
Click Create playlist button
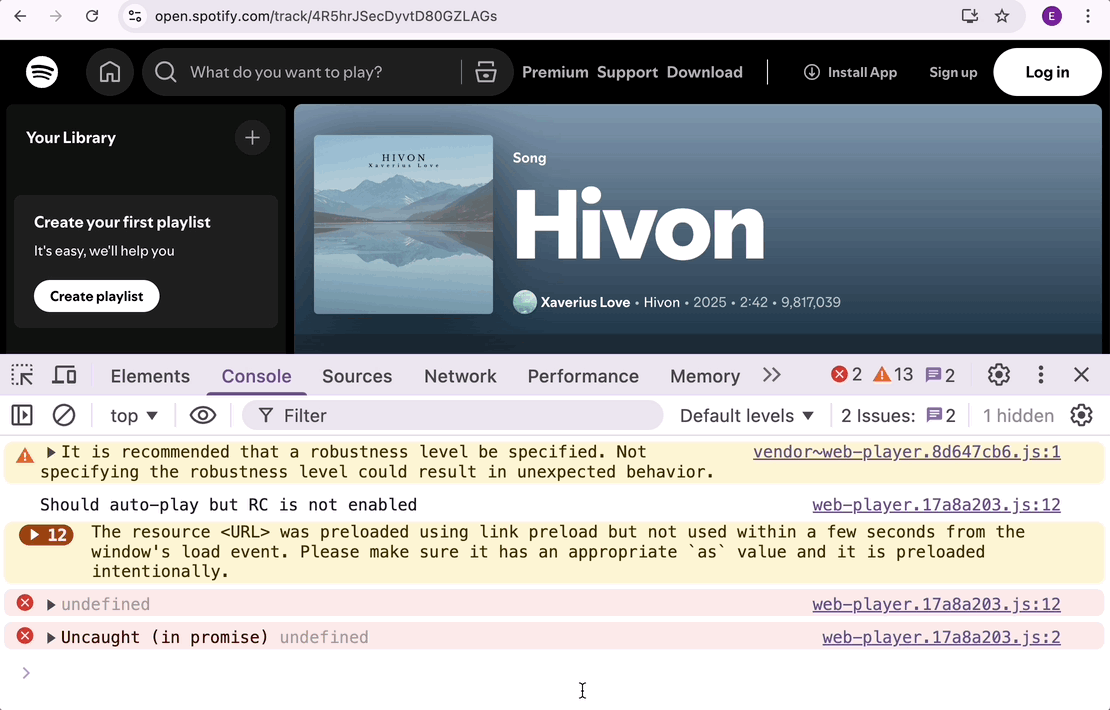pyautogui.click(x=96, y=296)
